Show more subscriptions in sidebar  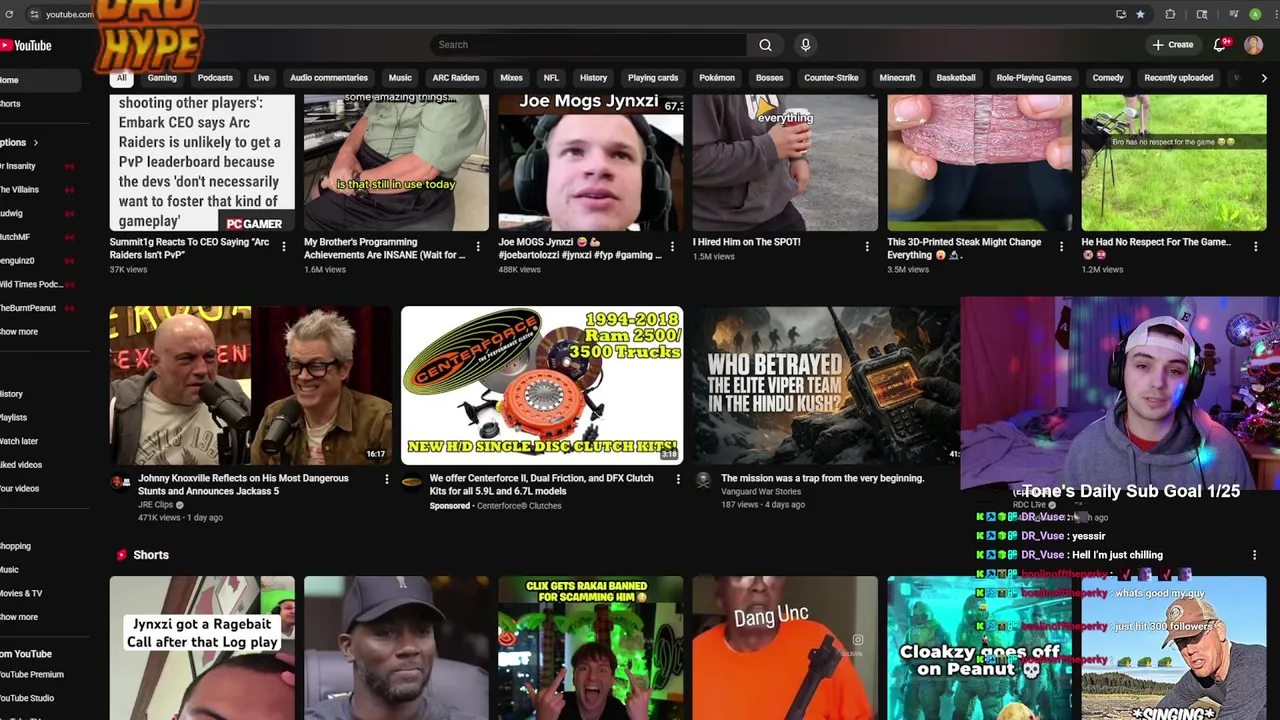18,332
